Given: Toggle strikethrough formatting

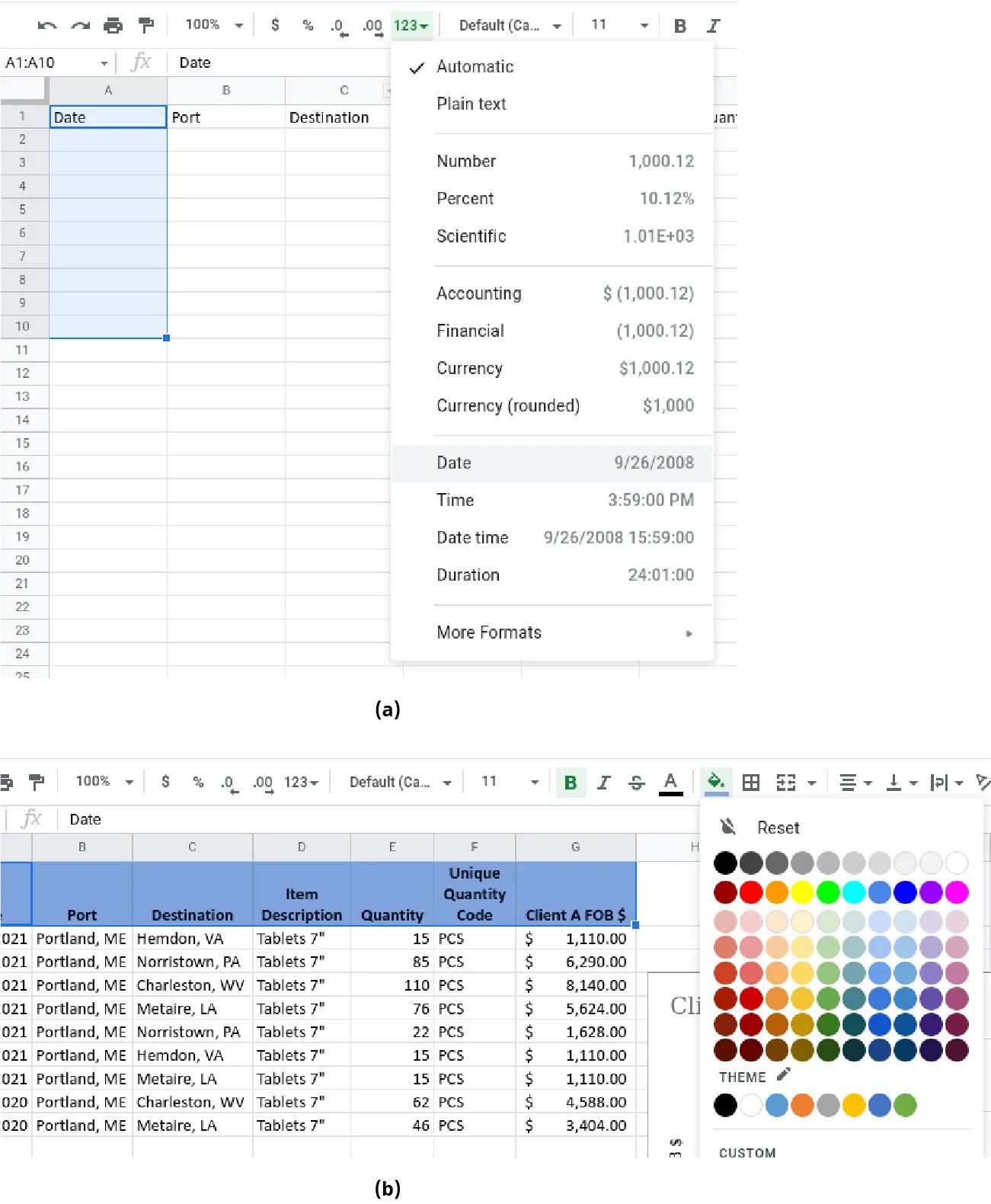Looking at the screenshot, I should click(x=637, y=783).
